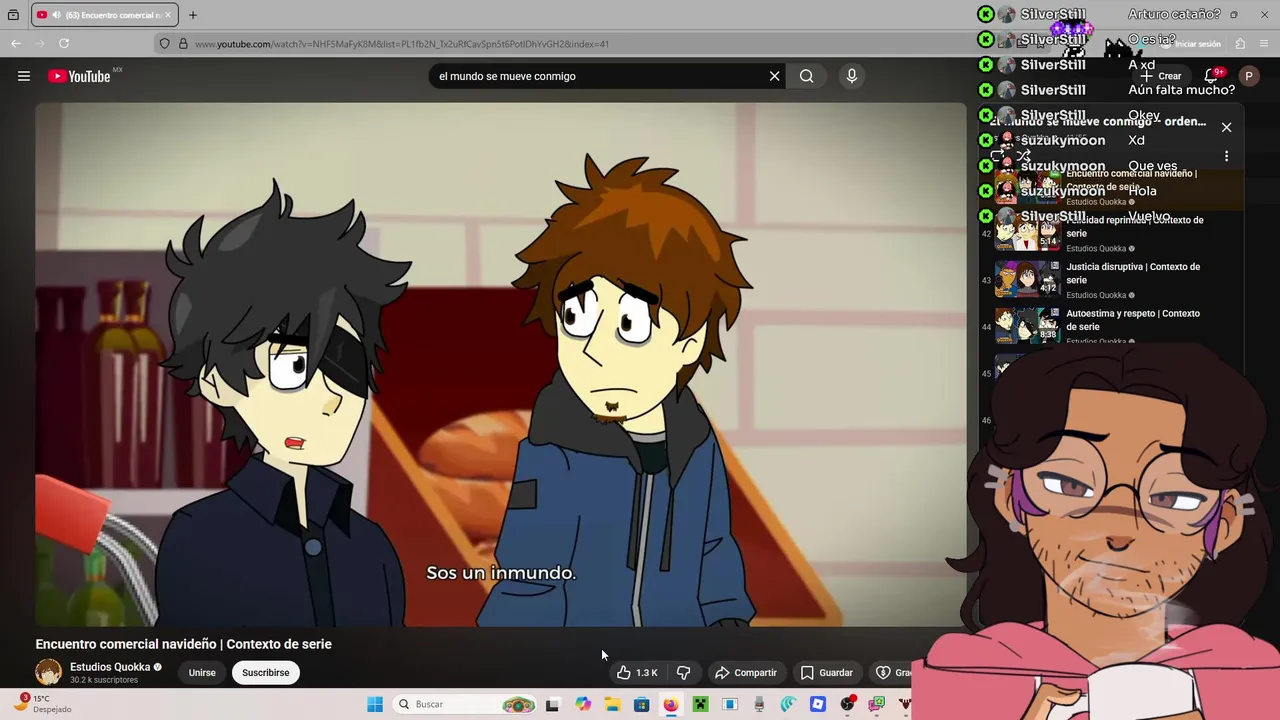This screenshot has width=1280, height=720.
Task: Play 'Justicia disruptiva | Contexto de serie'
Action: 1133,273
